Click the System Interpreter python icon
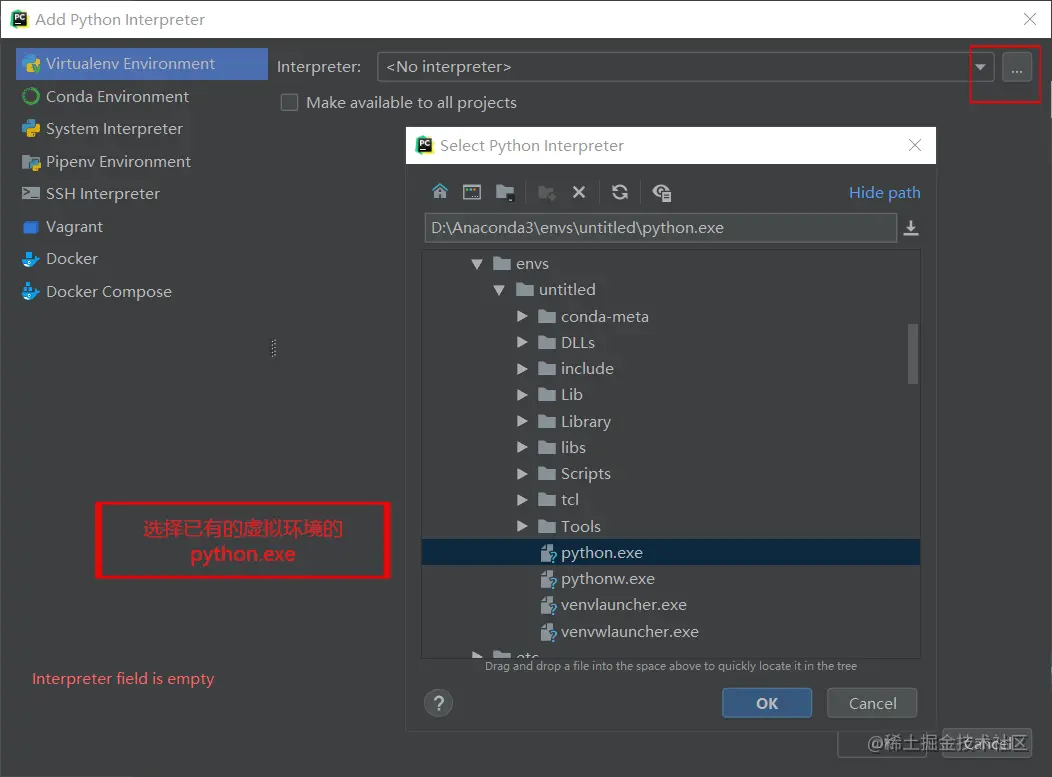1052x777 pixels. click(x=31, y=129)
